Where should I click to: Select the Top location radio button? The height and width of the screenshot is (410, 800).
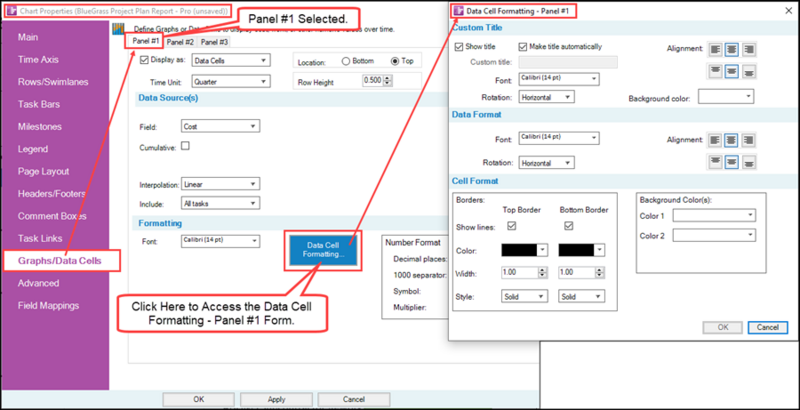394,61
